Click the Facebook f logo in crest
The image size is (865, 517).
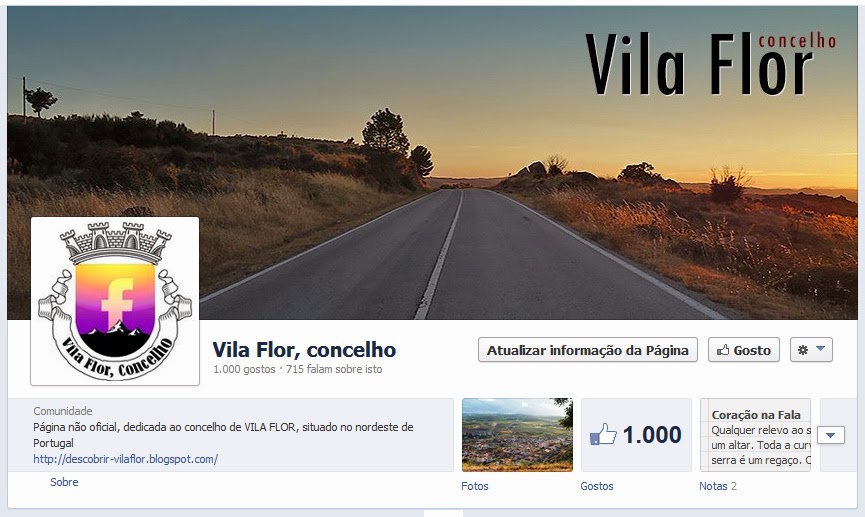point(117,302)
